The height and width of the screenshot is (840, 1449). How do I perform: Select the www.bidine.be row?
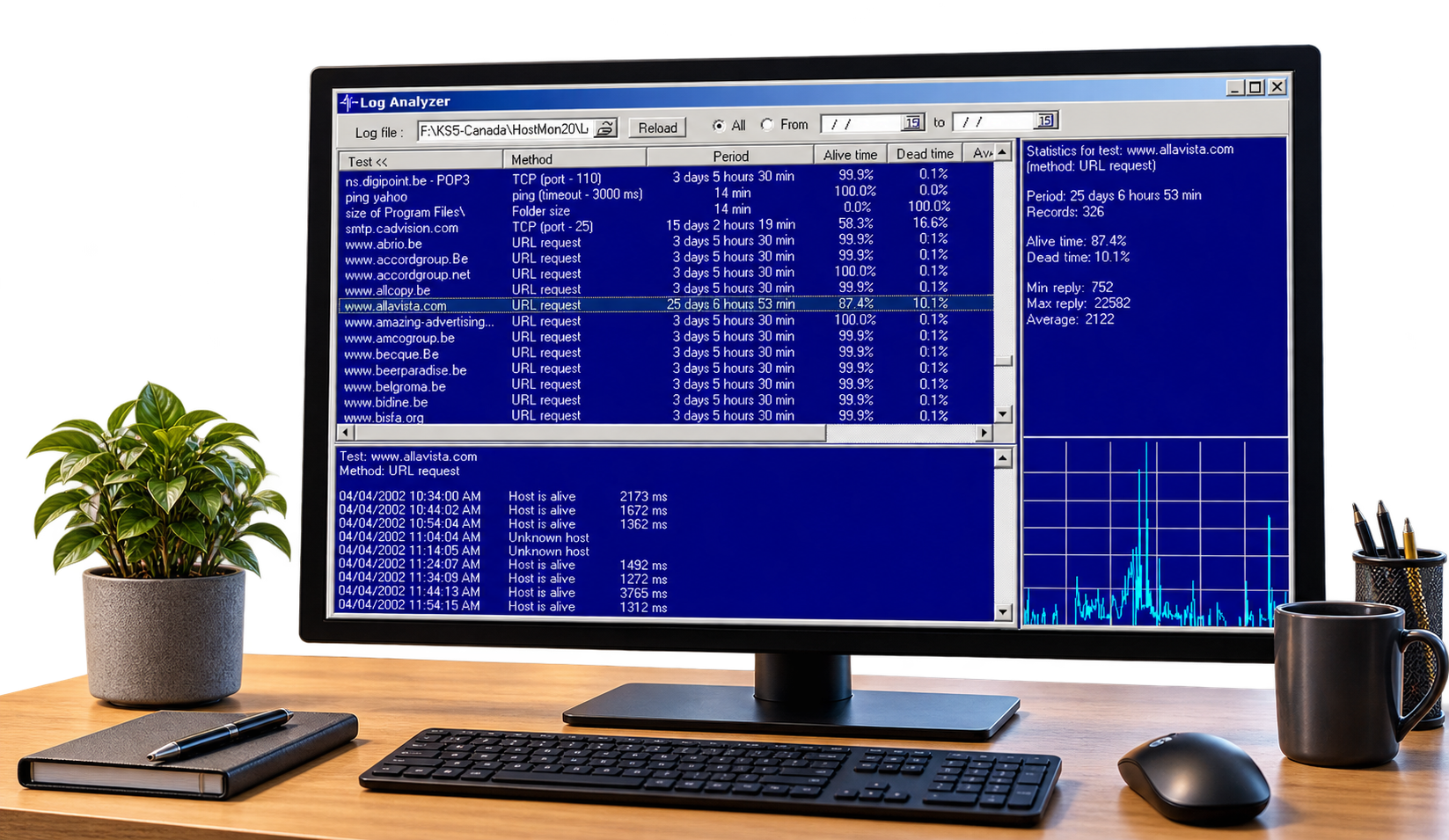[x=666, y=400]
